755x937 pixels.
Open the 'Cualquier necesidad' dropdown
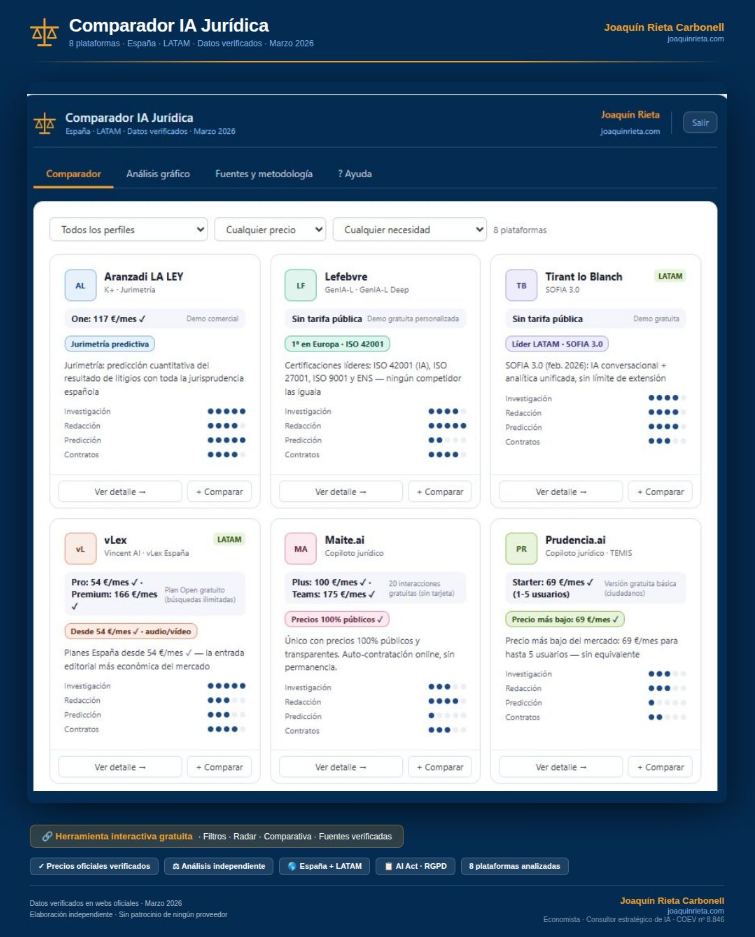pos(409,230)
